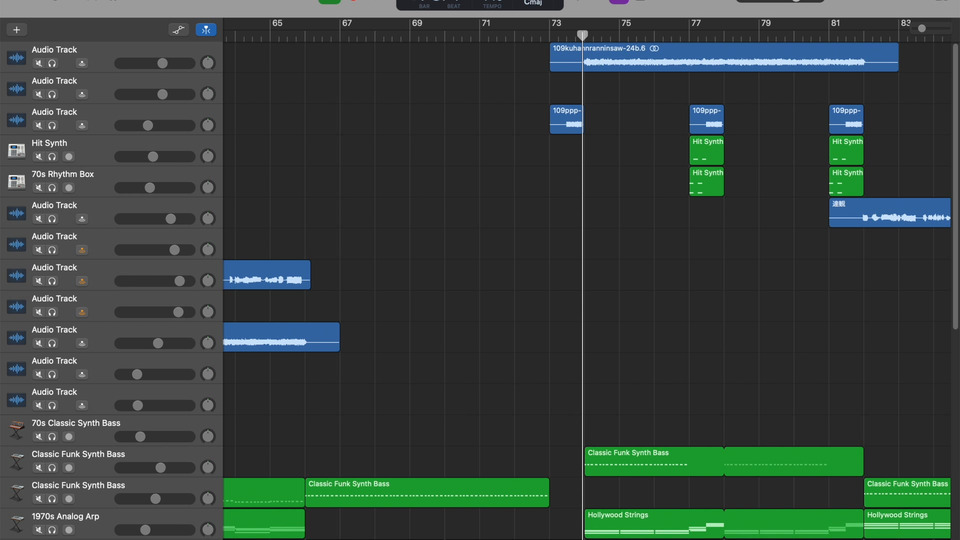Record-enable the 1970s Analog Arp track

69,530
